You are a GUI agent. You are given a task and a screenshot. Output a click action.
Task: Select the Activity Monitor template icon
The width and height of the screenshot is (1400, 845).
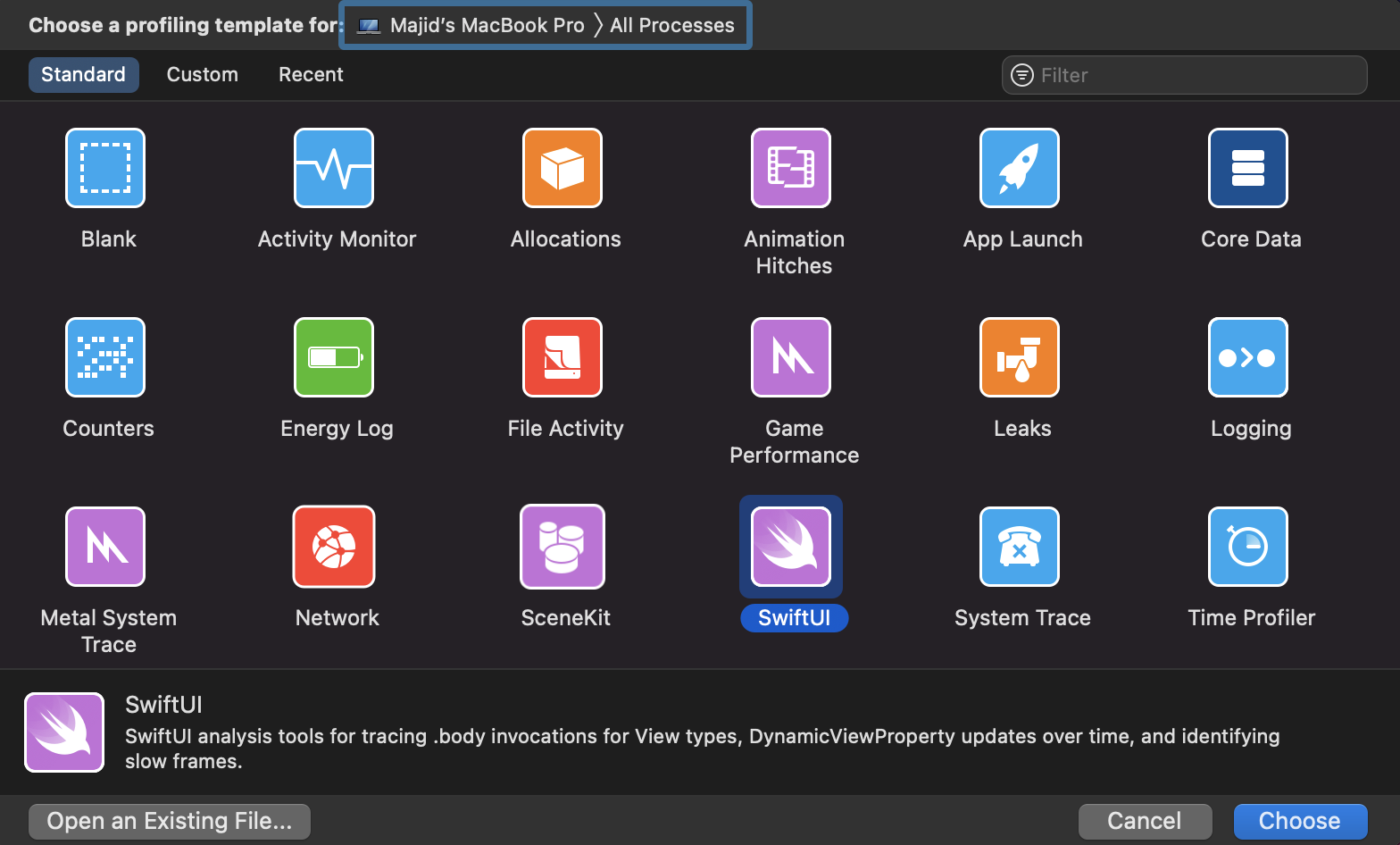(x=334, y=168)
